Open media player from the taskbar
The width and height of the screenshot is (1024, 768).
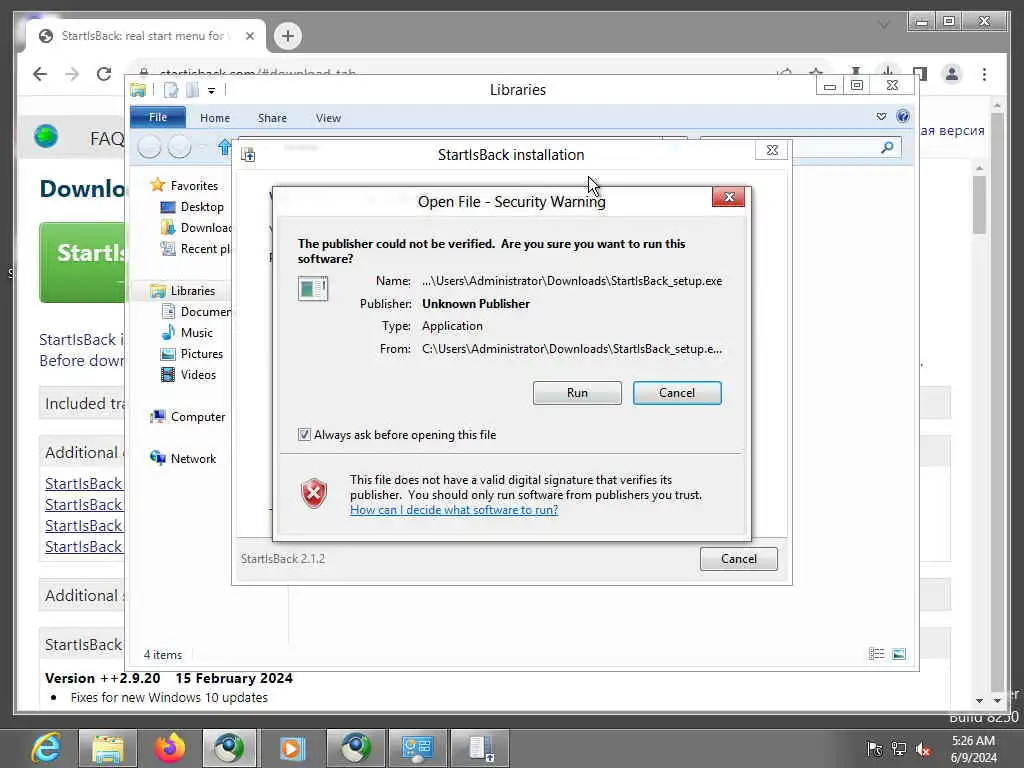[x=292, y=748]
